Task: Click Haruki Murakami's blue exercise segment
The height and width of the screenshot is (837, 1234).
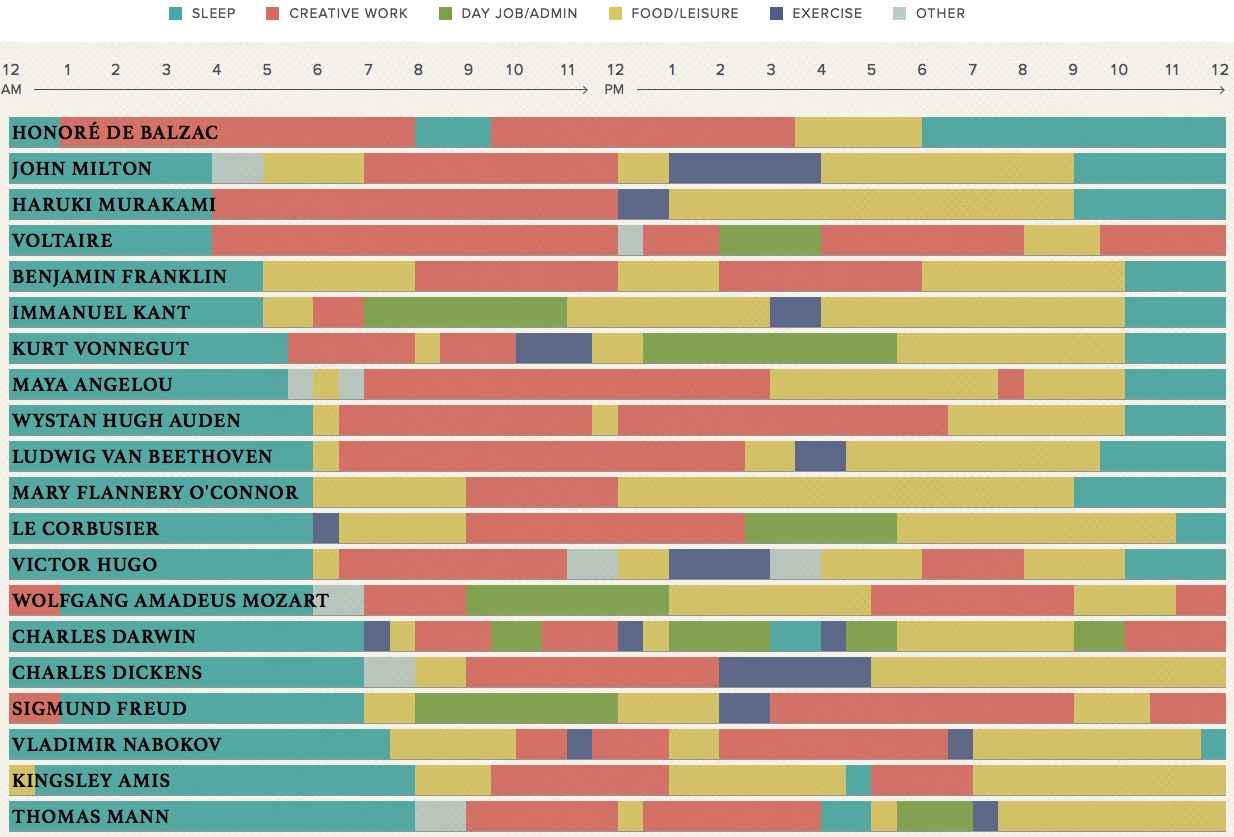Action: 643,204
